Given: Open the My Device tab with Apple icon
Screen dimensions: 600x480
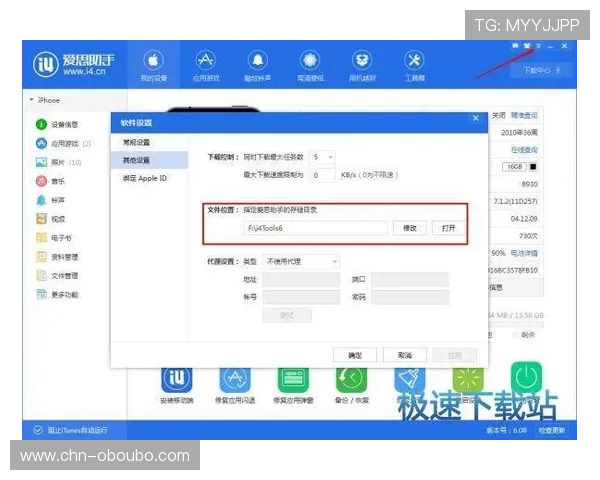Looking at the screenshot, I should [x=153, y=65].
